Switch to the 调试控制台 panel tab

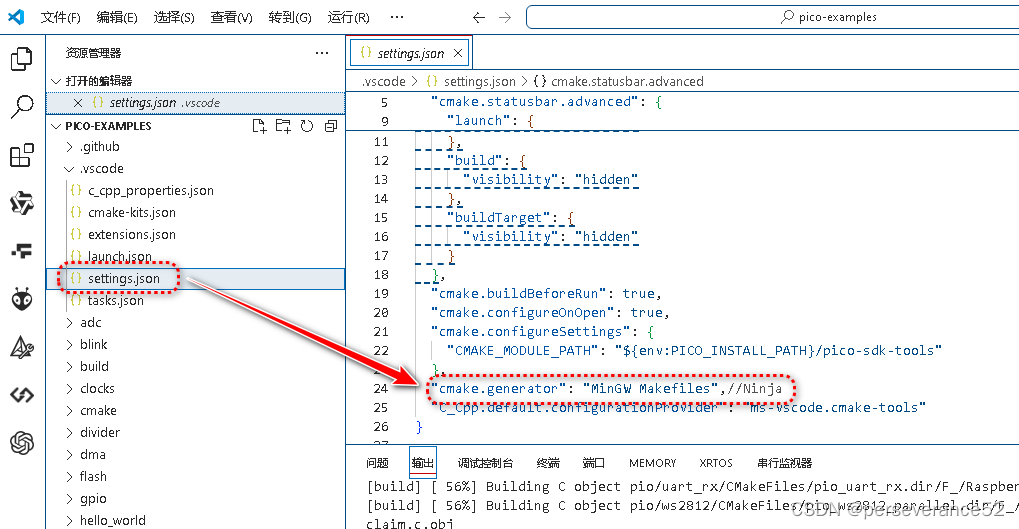tap(485, 463)
